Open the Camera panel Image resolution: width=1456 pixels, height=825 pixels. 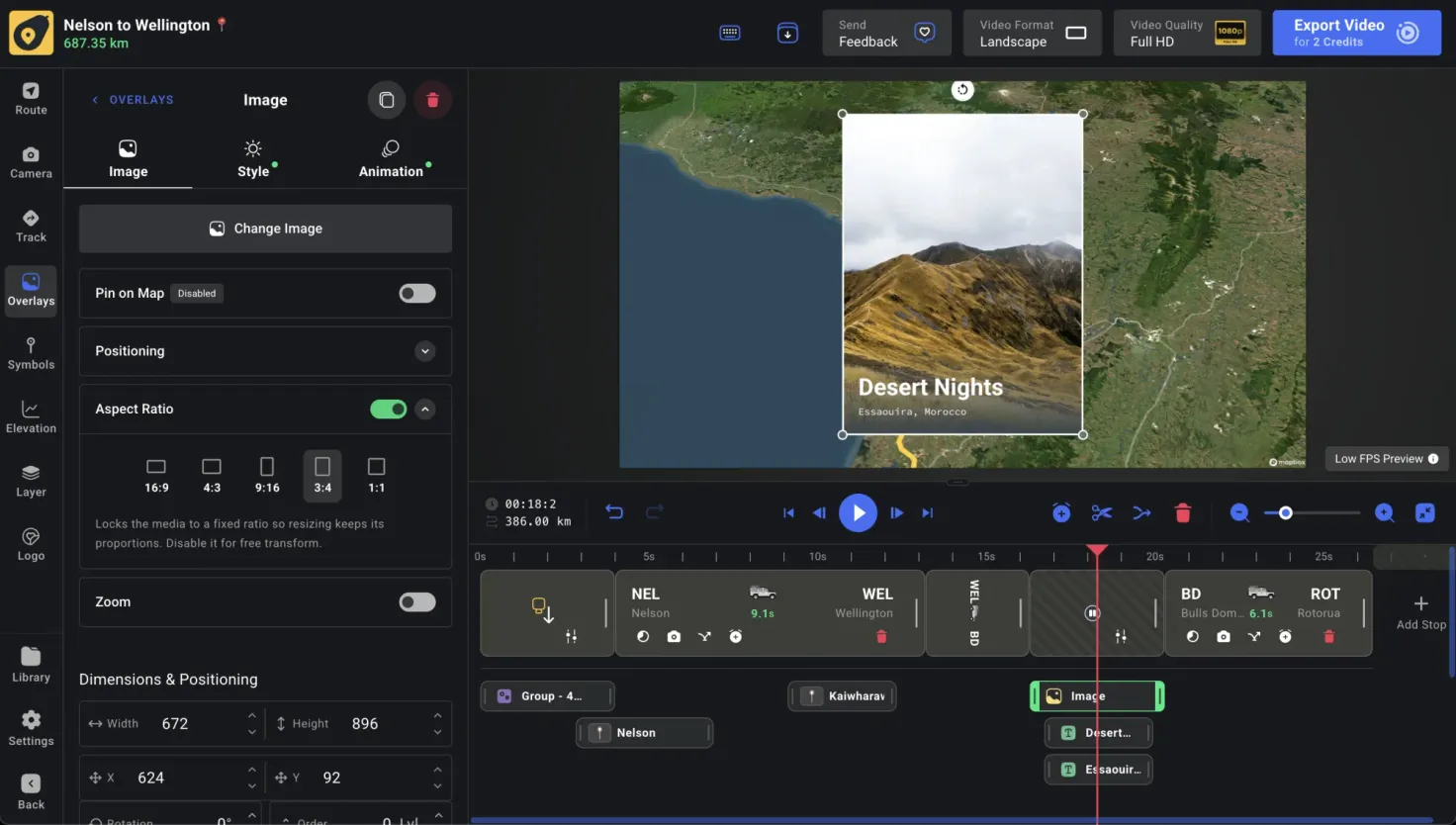pos(31,162)
